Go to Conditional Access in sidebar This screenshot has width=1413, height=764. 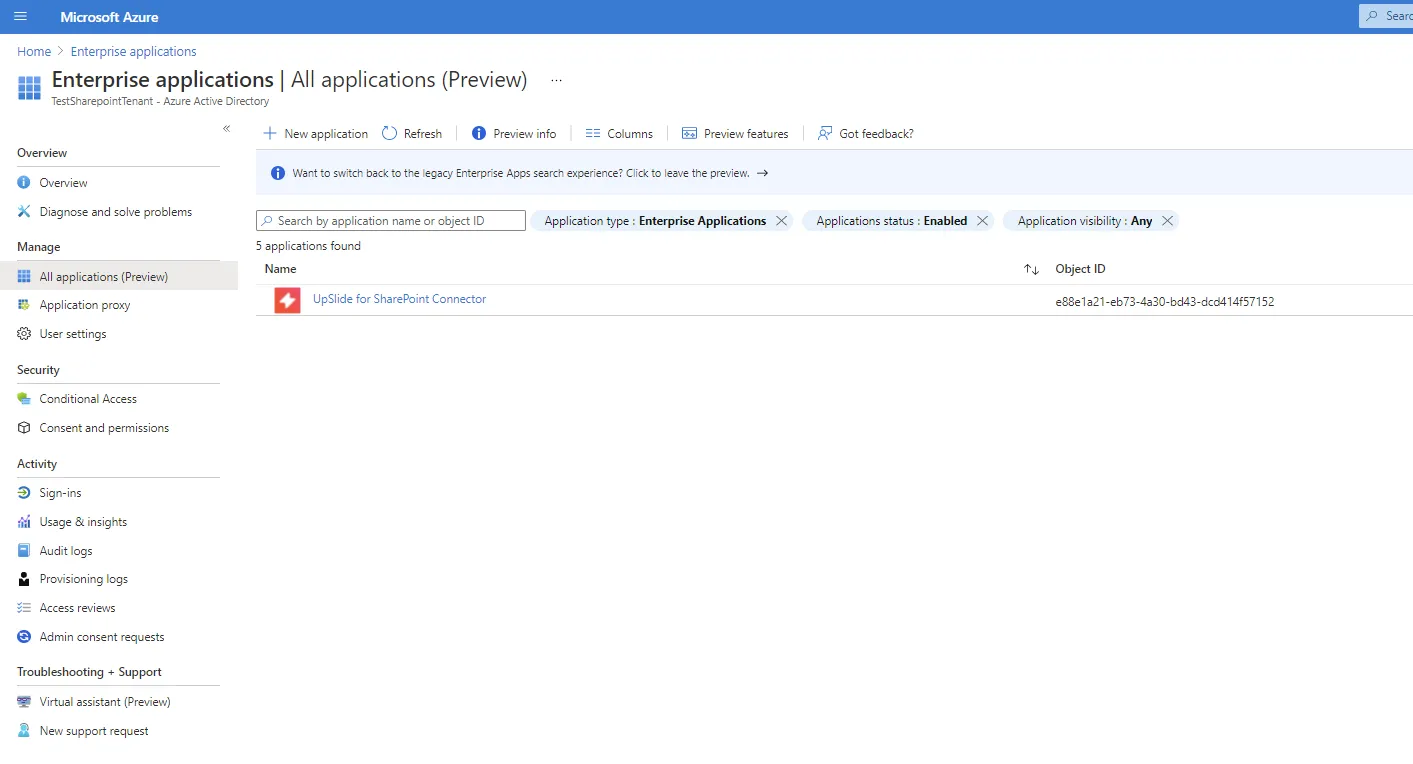tap(88, 399)
